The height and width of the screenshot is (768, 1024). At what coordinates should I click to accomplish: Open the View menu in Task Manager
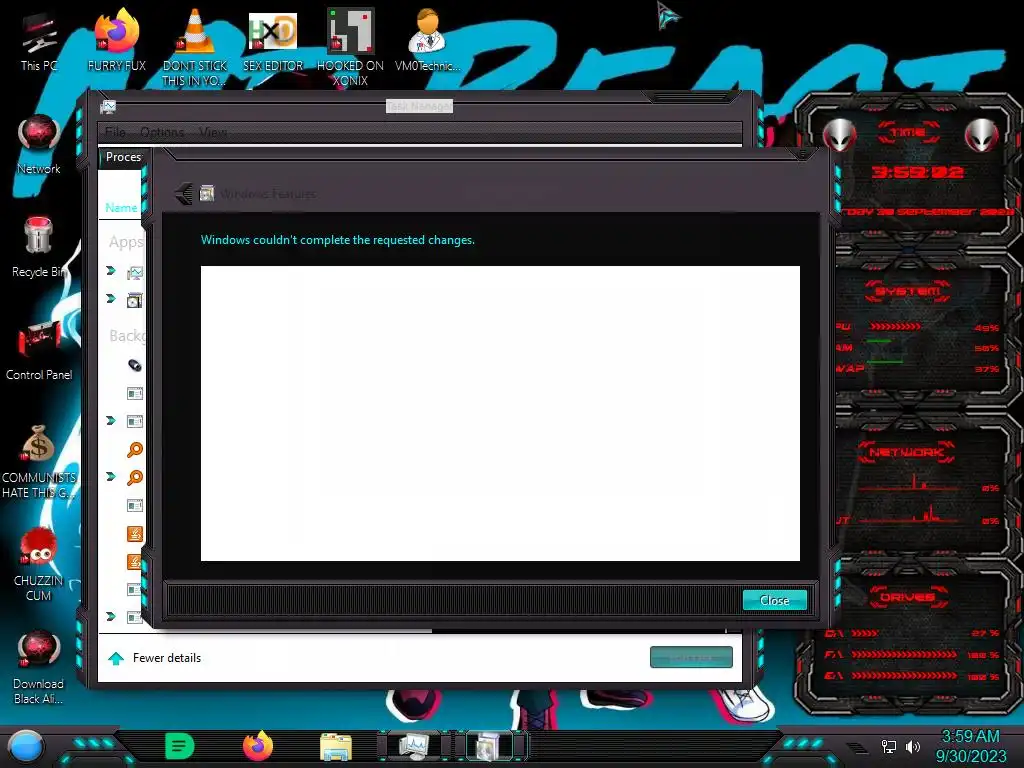tap(213, 132)
